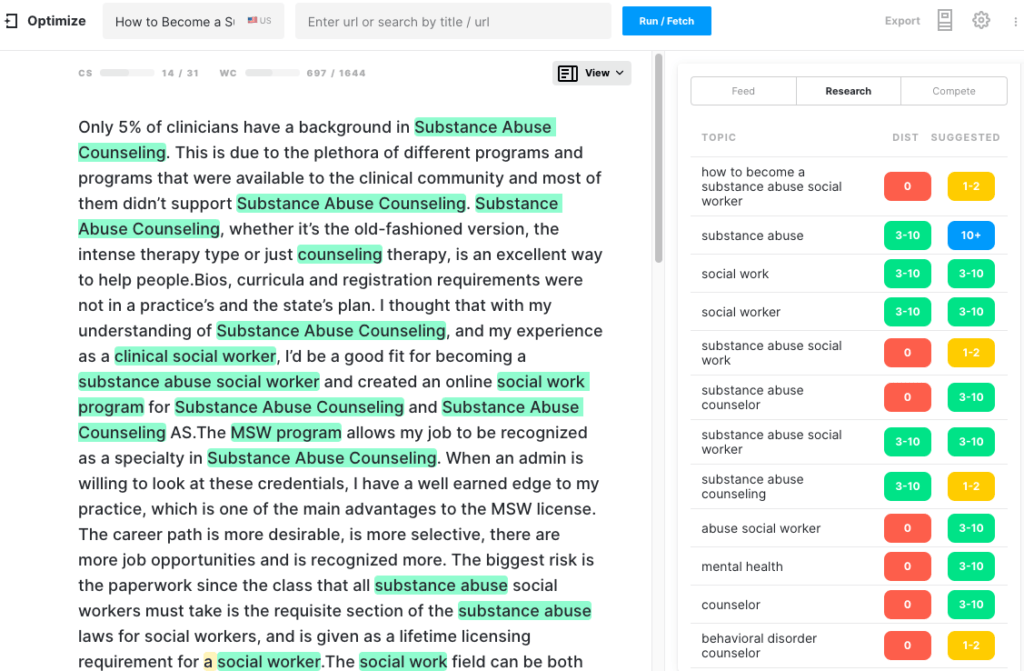Open the topic field 'How to Become a S…'
This screenshot has height=671, width=1024.
coord(175,21)
